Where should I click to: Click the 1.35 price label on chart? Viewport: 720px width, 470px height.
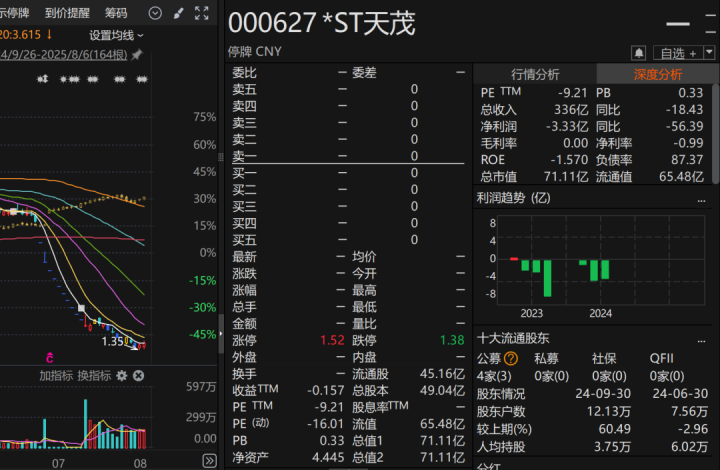click(x=112, y=341)
